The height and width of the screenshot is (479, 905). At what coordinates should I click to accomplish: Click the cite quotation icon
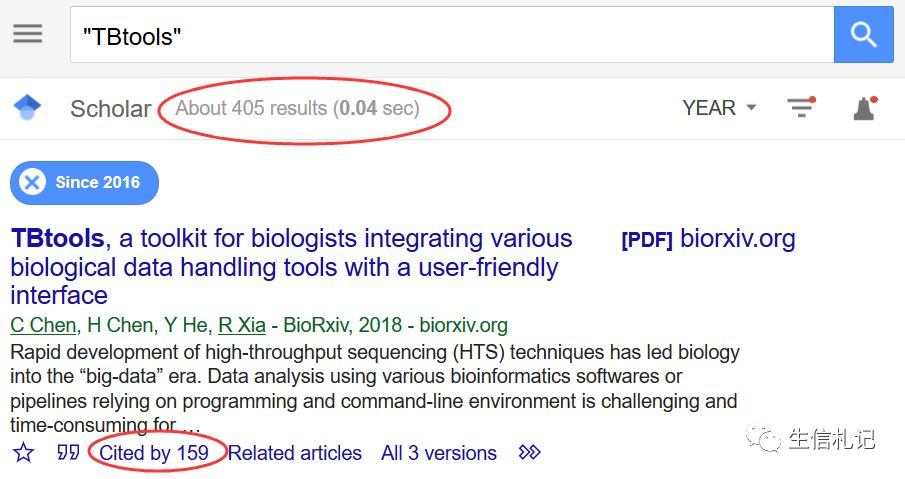click(68, 452)
